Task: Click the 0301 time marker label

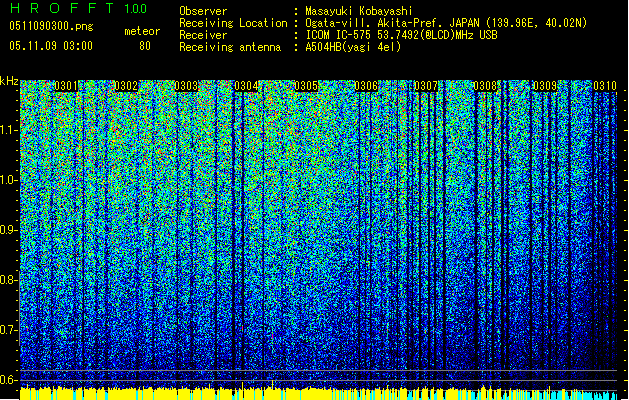Action: click(x=66, y=86)
